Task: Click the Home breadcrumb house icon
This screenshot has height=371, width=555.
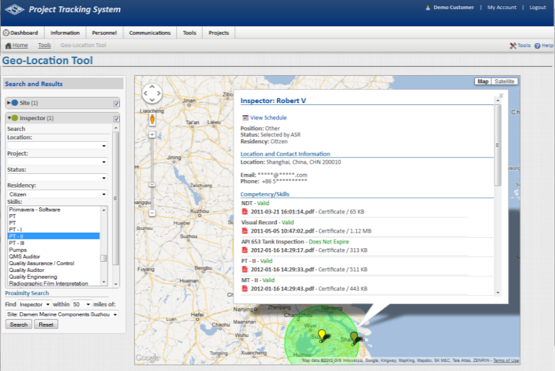Action: click(8, 45)
